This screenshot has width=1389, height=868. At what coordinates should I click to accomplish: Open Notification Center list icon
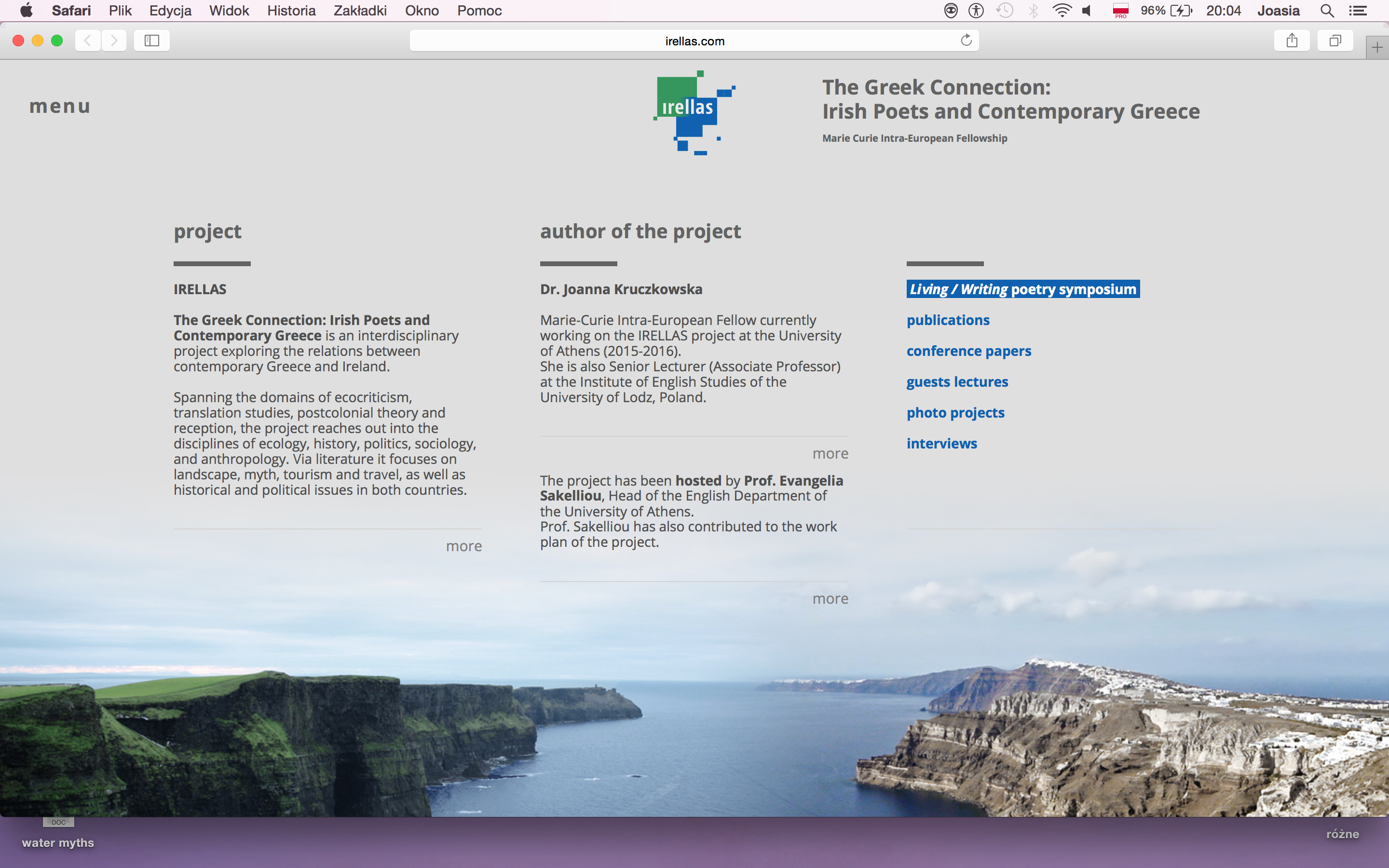point(1358,10)
